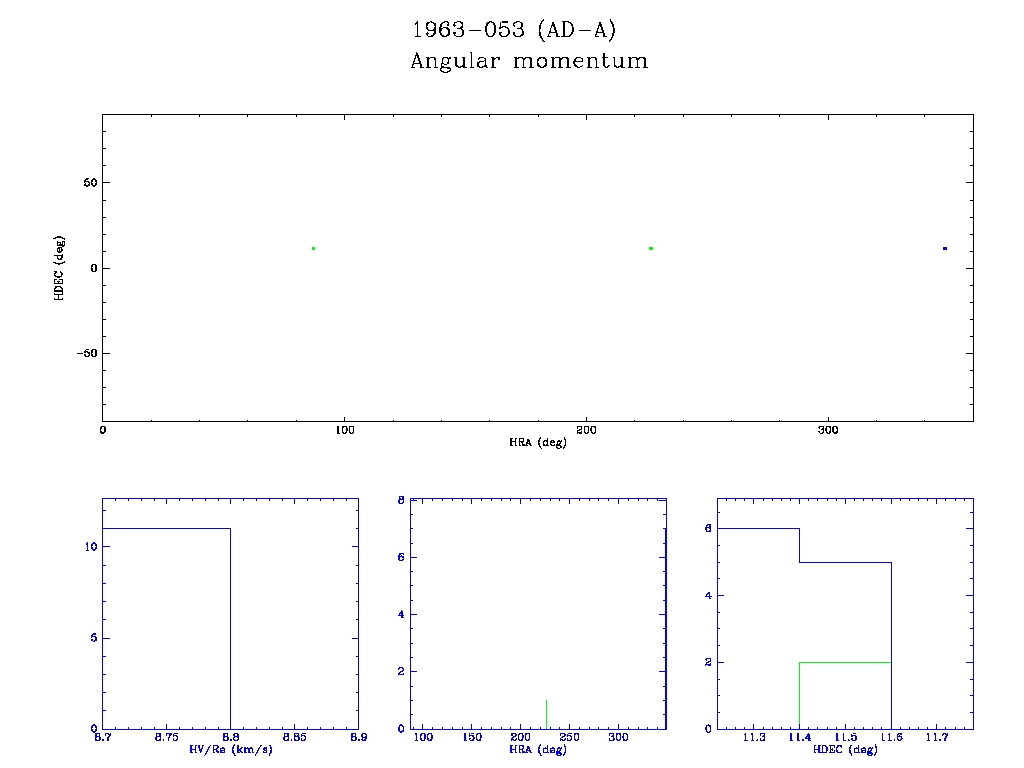Screen dimensions: 1024x768
Task: Click the "8.8" tick label on HV/Re axis
Action: 230,737
